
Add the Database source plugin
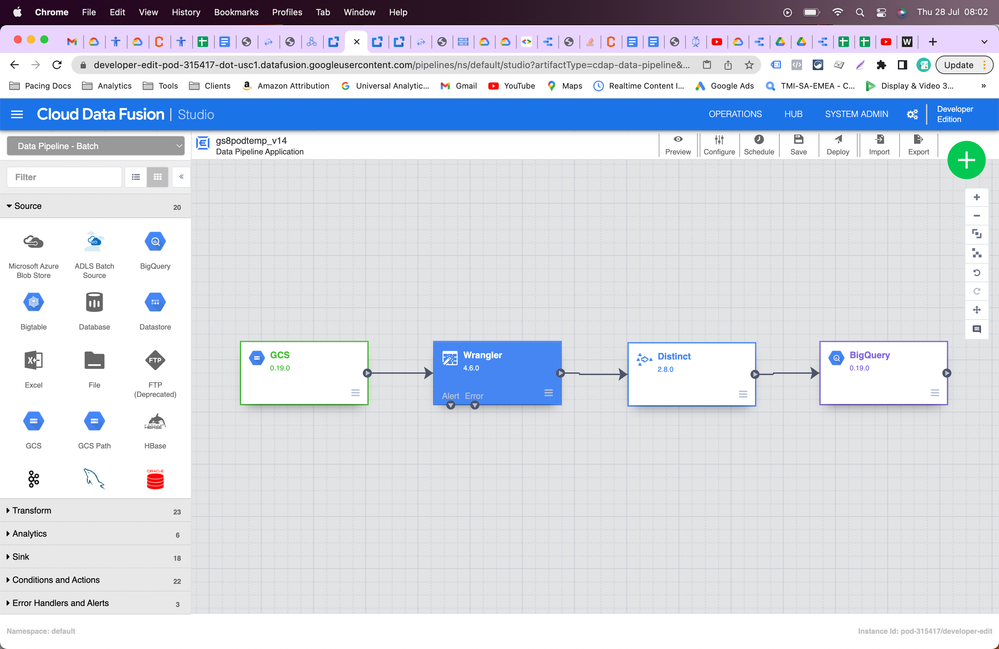point(94,311)
